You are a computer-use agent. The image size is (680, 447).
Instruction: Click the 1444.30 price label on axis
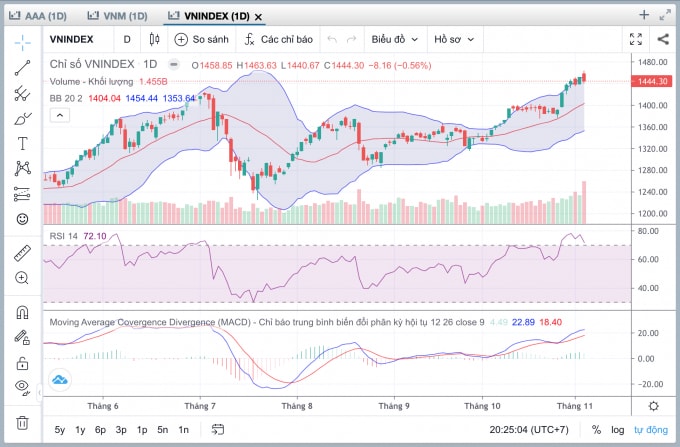652,81
